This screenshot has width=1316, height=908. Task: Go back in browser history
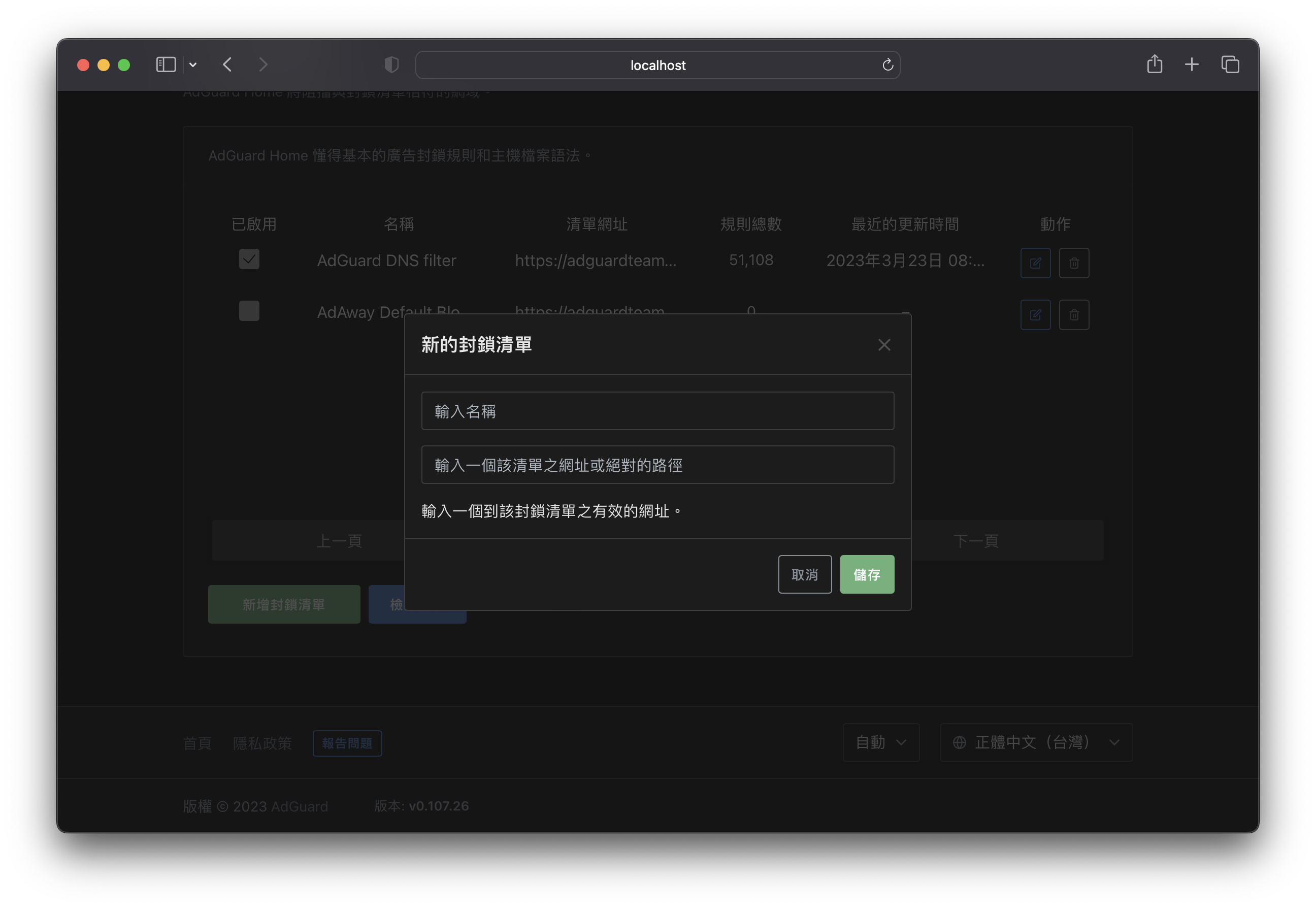(x=227, y=65)
